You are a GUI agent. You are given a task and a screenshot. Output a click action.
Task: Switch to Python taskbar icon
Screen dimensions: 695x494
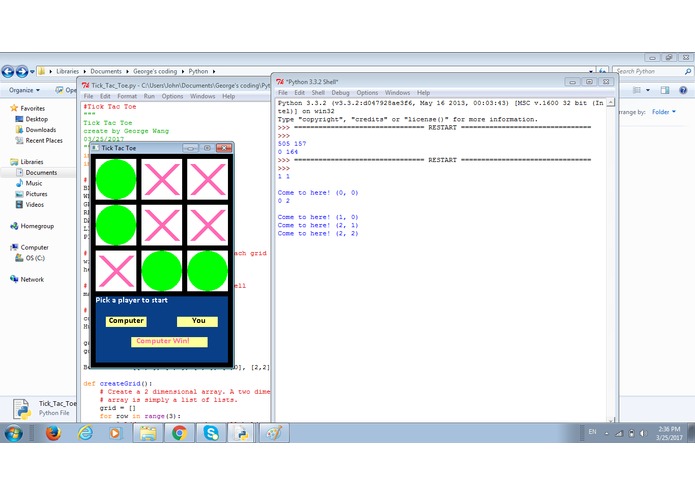[x=242, y=433]
